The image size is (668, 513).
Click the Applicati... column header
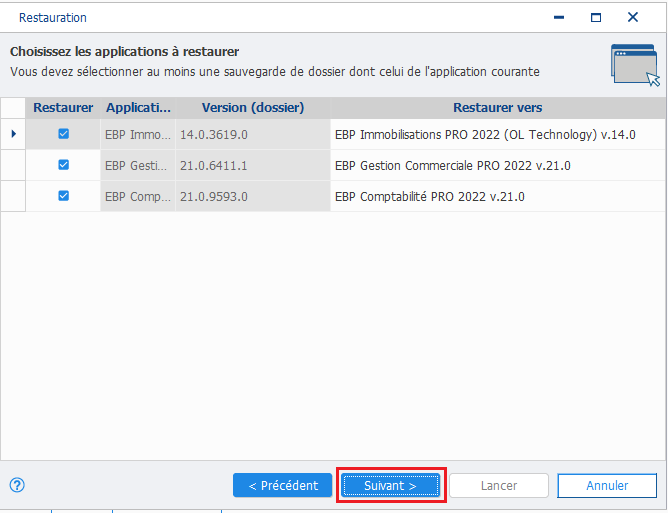click(138, 108)
